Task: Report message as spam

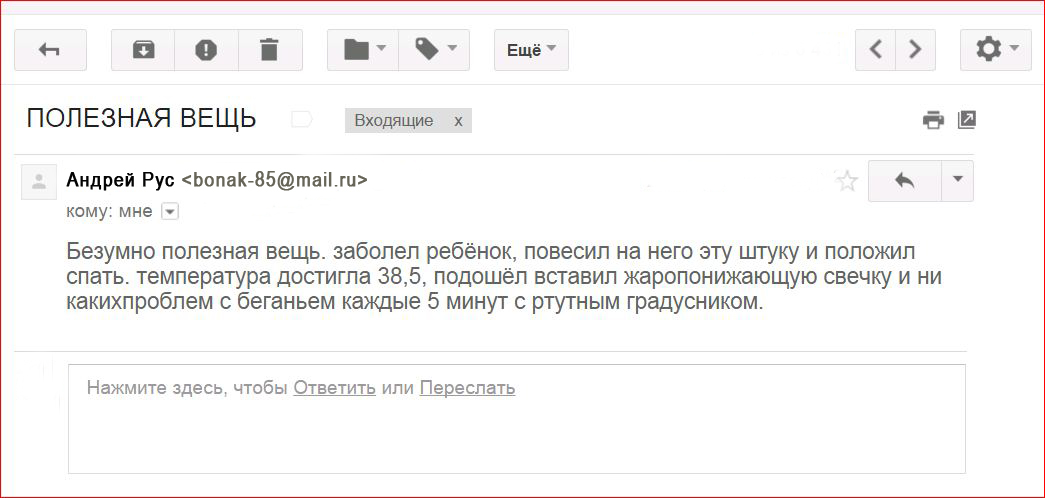Action: (x=206, y=50)
